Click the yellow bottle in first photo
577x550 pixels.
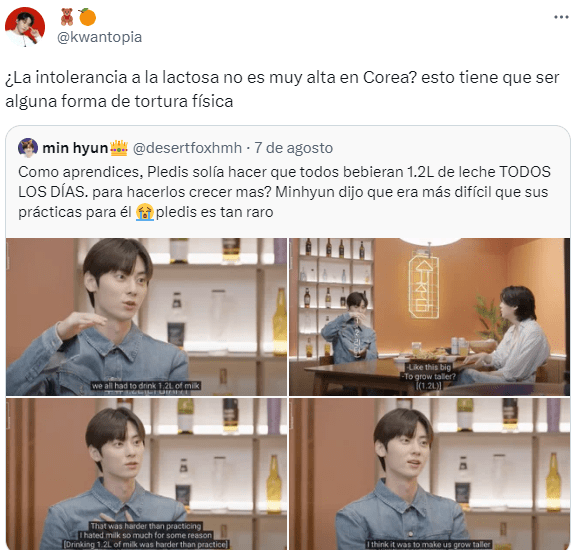point(280,322)
